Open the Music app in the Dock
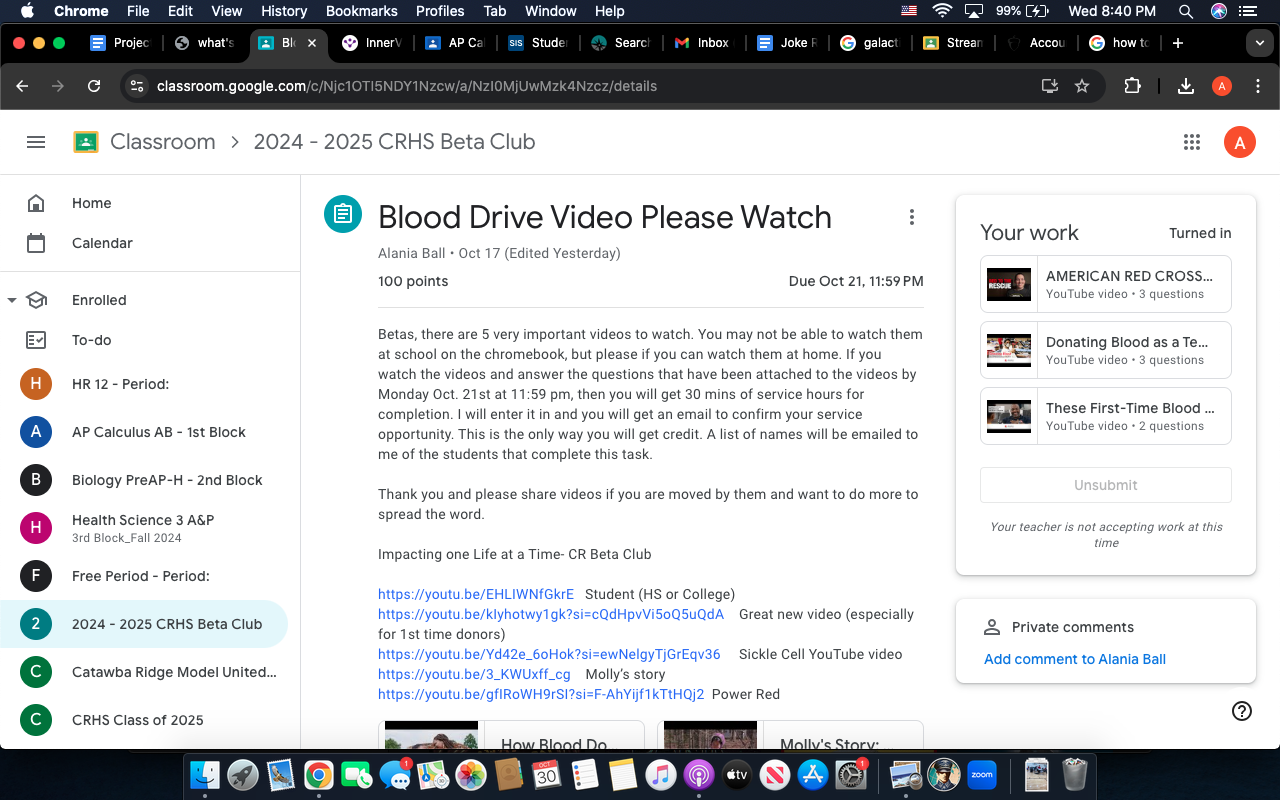This screenshot has height=800, width=1280. click(660, 775)
